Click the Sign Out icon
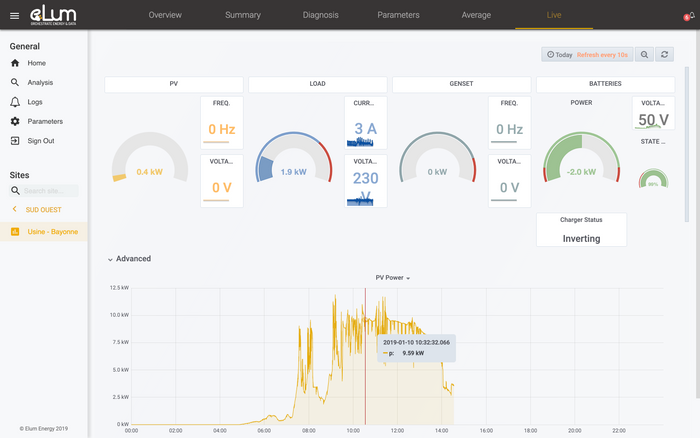700x438 pixels. [15, 141]
